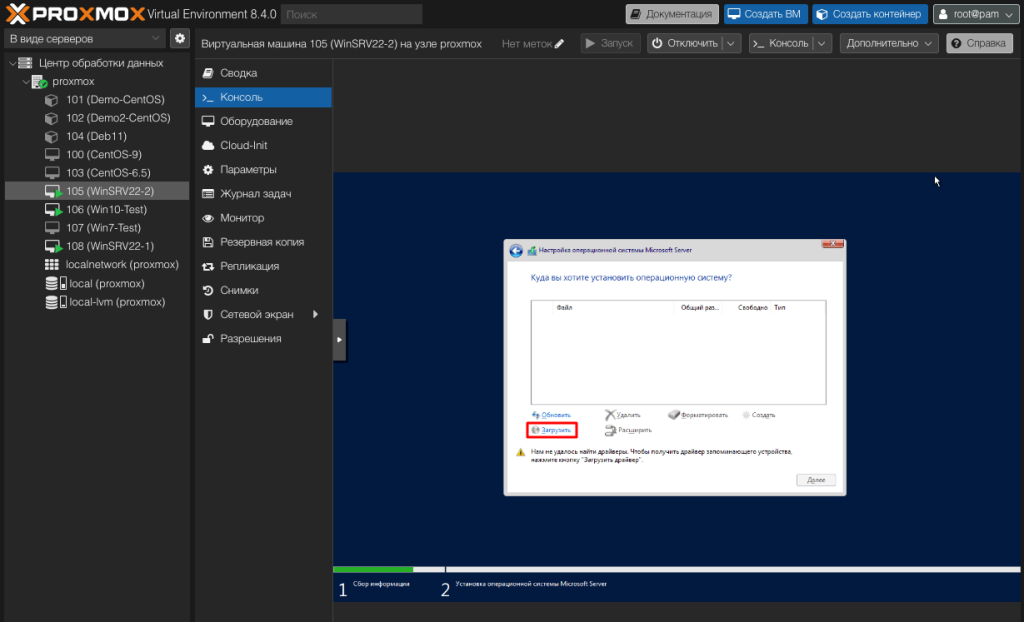Open the 'Документация' button
1024x622 pixels.
click(x=672, y=14)
